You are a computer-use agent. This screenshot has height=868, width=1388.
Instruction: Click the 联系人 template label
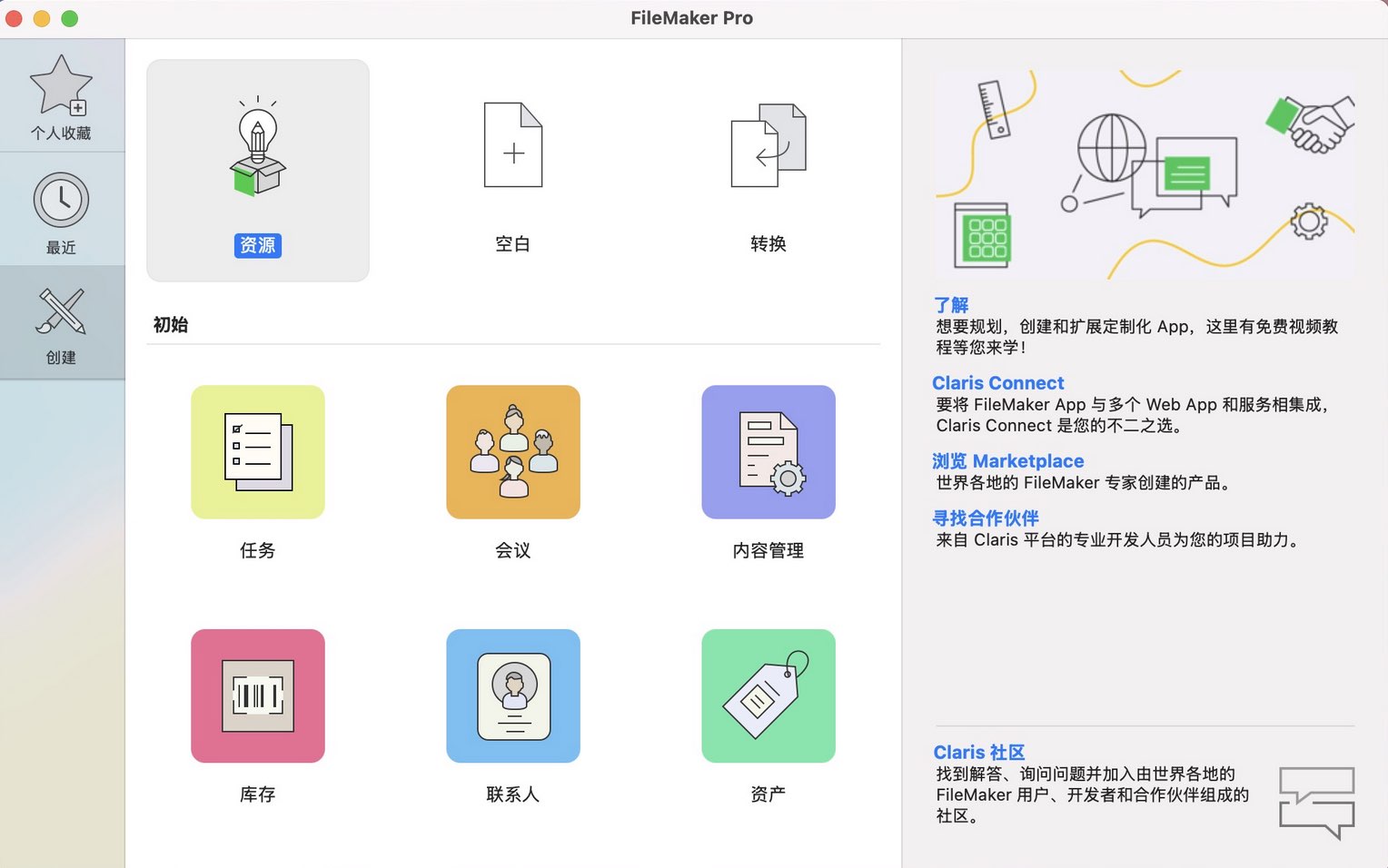coord(513,794)
